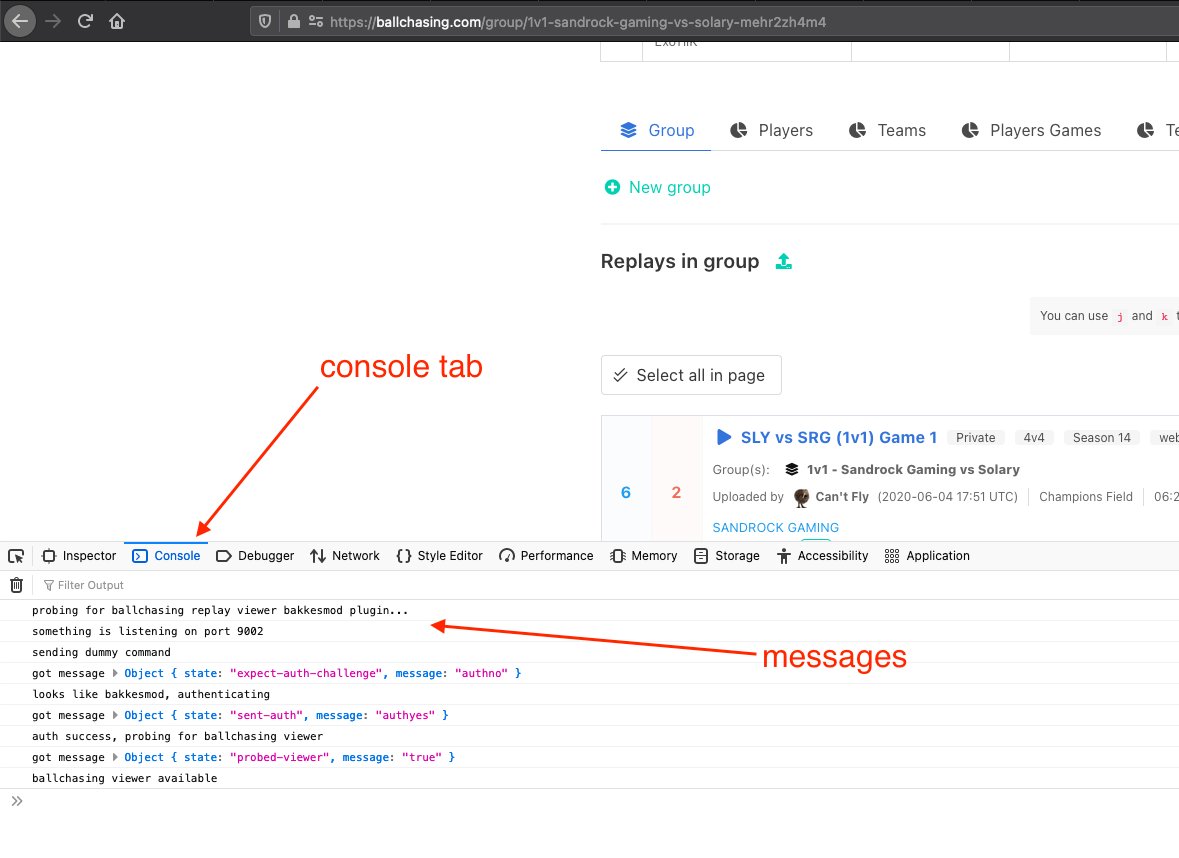Select 'something is listening on port 9002' line

point(147,631)
